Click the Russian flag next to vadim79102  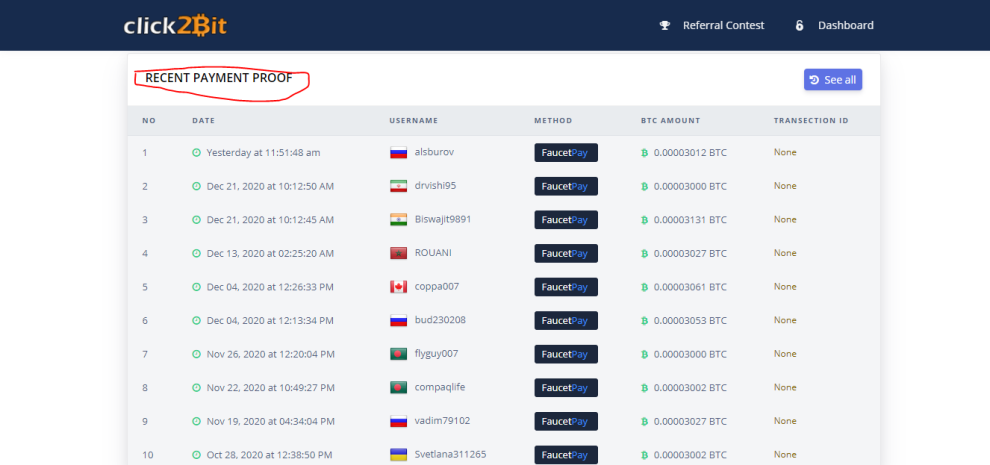point(398,421)
